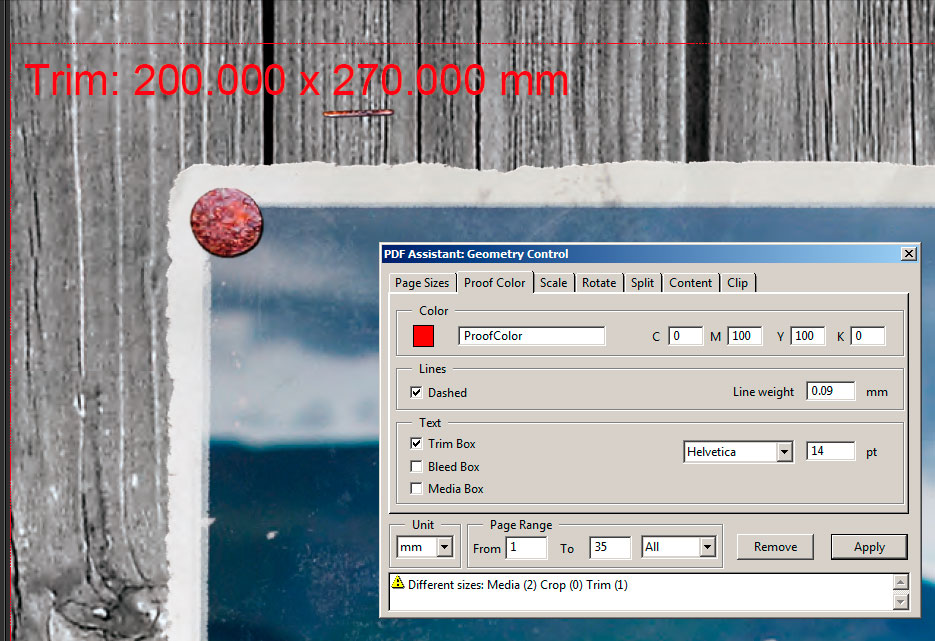
Task: Go to the Rotate tab
Action: coord(599,283)
